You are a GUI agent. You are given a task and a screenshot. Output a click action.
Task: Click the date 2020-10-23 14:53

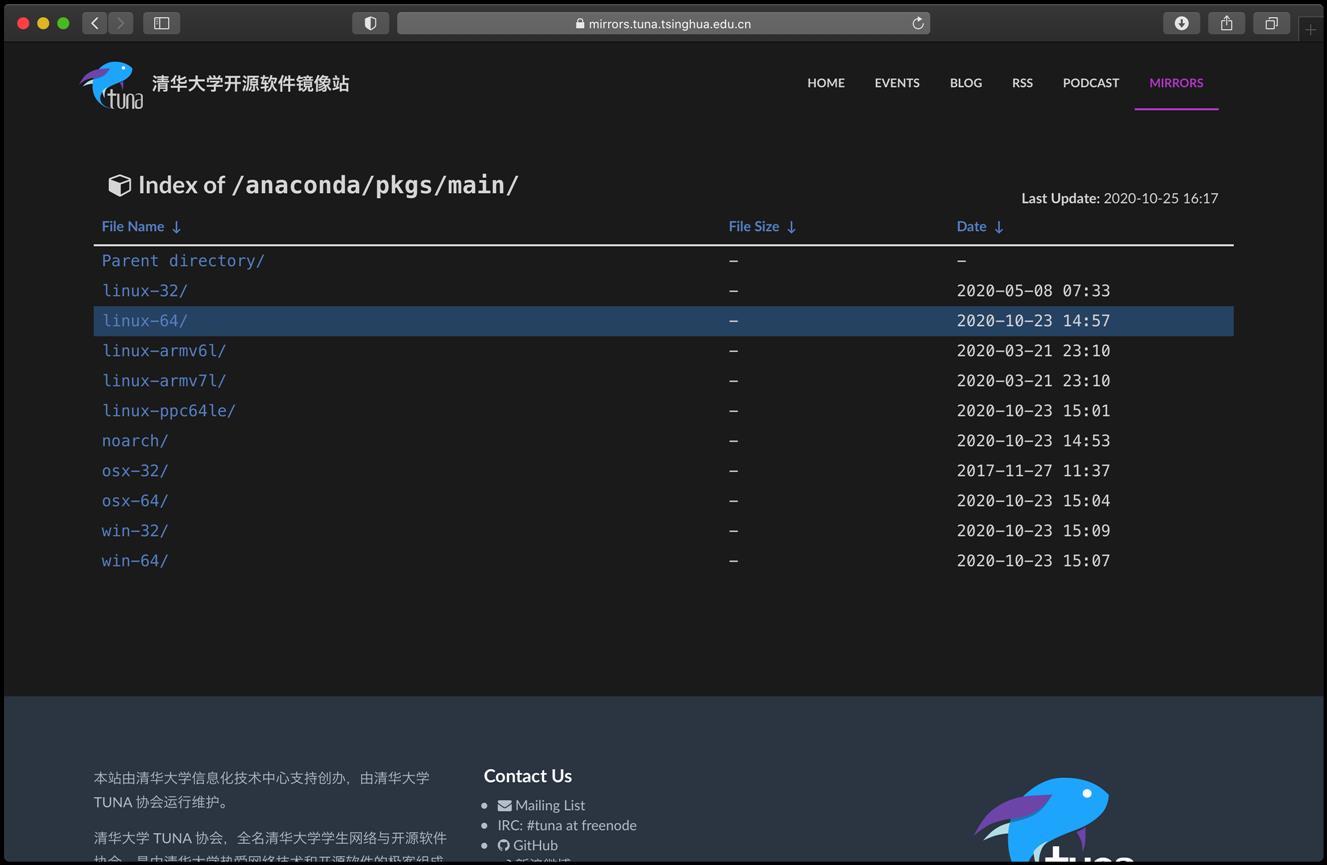(1033, 441)
